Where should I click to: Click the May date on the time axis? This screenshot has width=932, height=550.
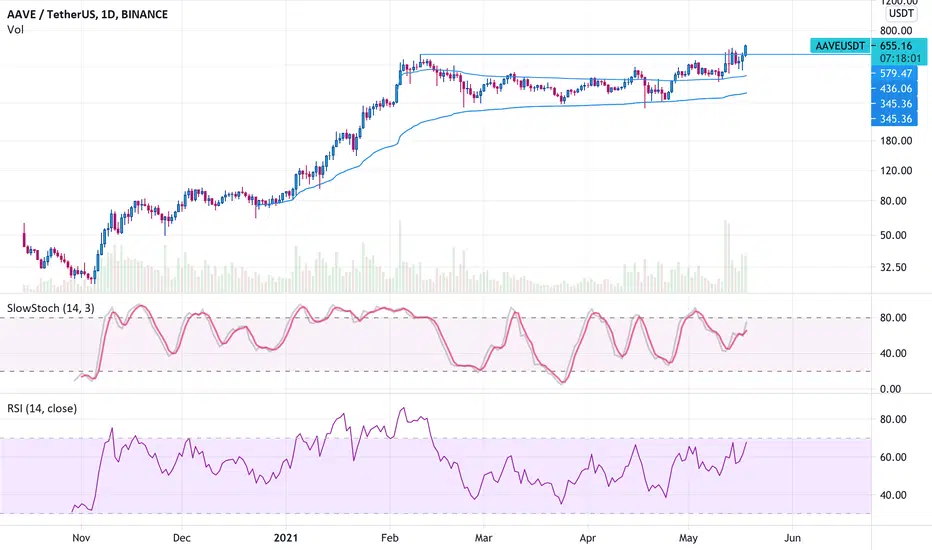pos(688,538)
